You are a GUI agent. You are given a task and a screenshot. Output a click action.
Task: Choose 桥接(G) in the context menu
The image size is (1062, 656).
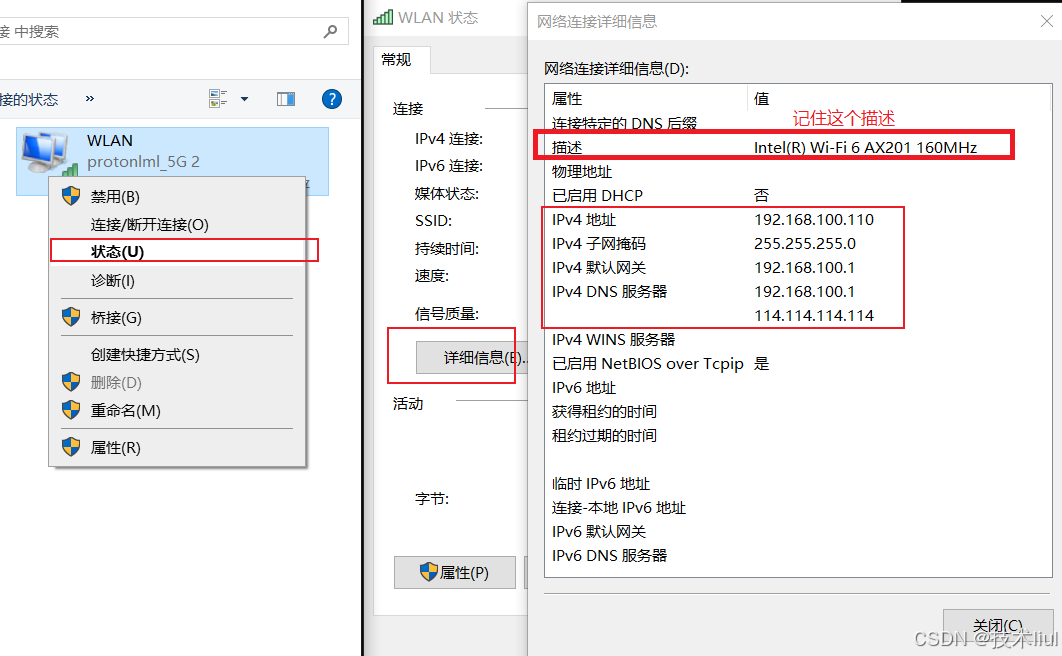tap(177, 318)
